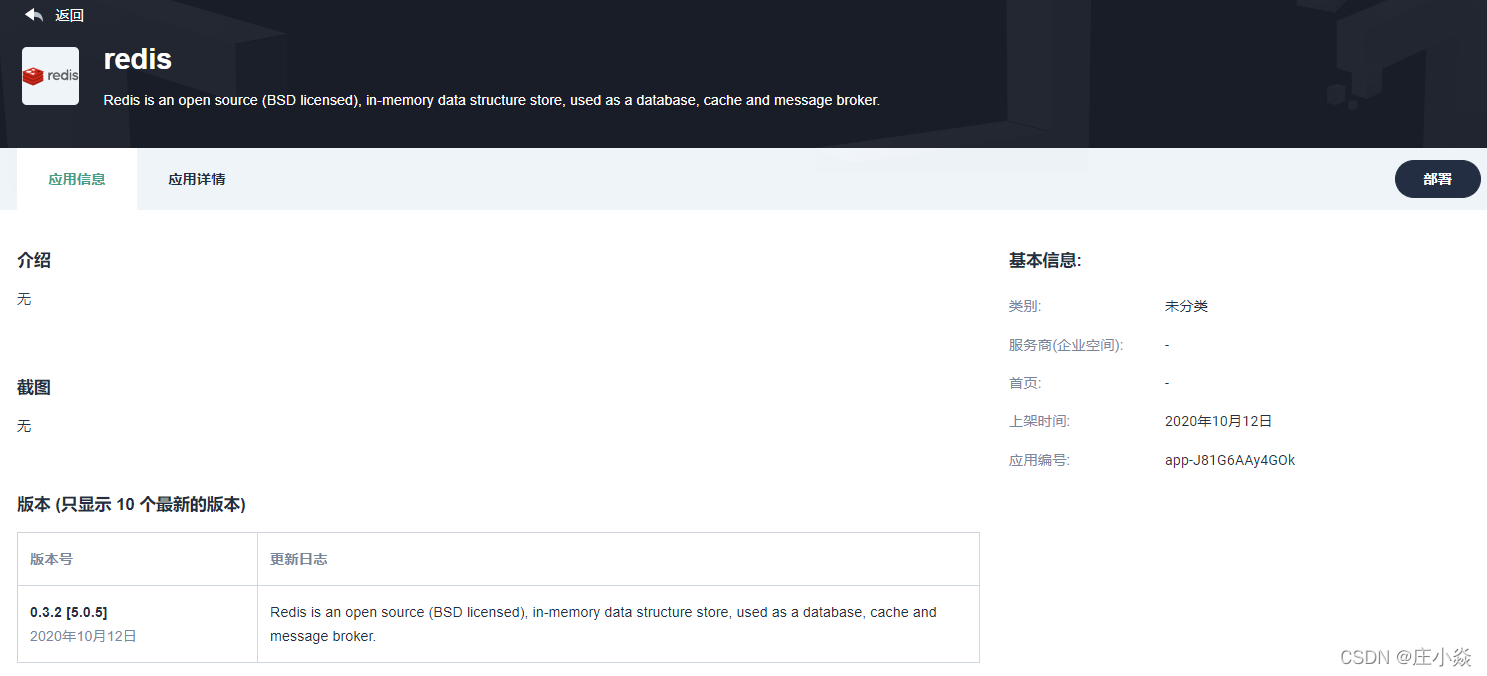Click the back arrow icon
This screenshot has width=1487, height=676.
click(34, 15)
